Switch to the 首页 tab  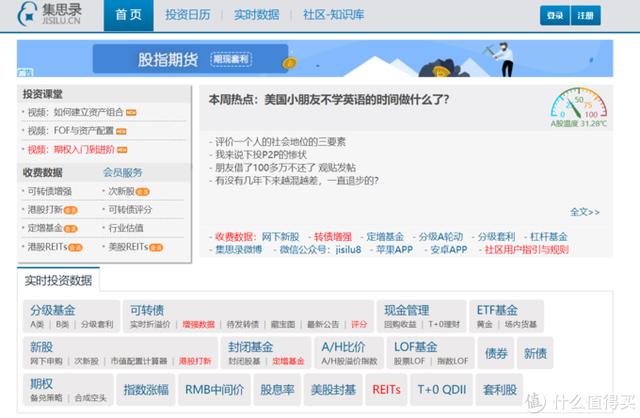(x=129, y=15)
